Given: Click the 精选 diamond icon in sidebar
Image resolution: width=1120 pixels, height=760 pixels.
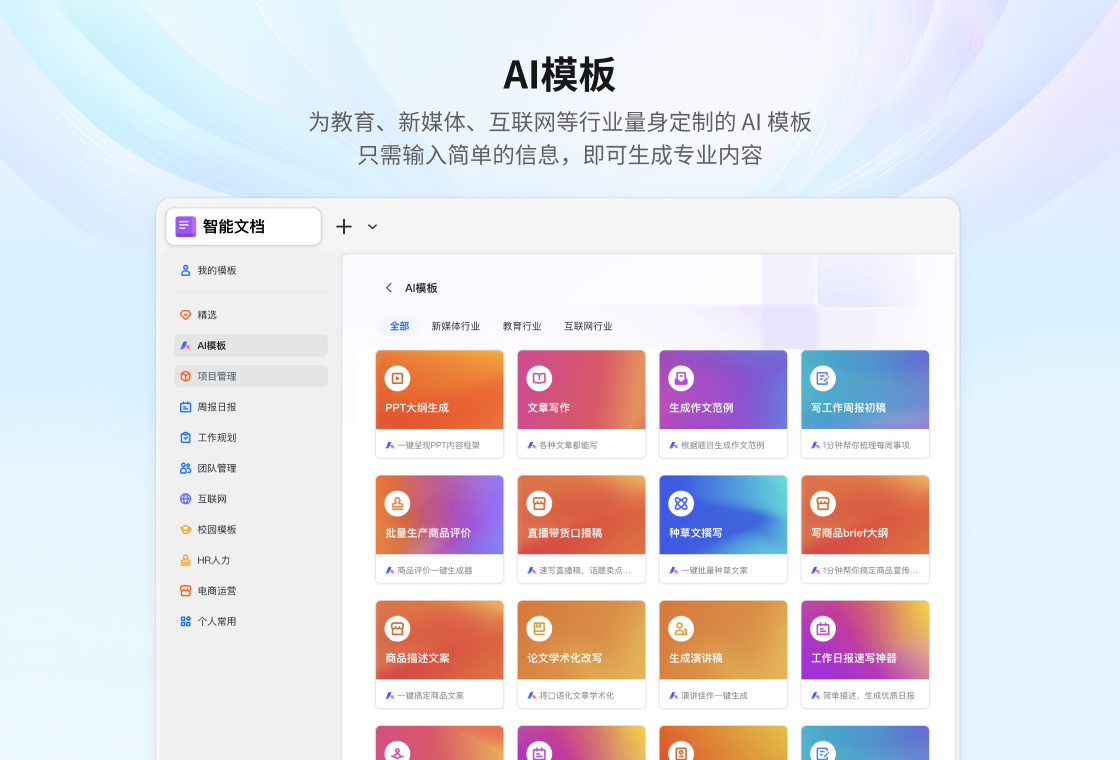Looking at the screenshot, I should click(x=185, y=315).
